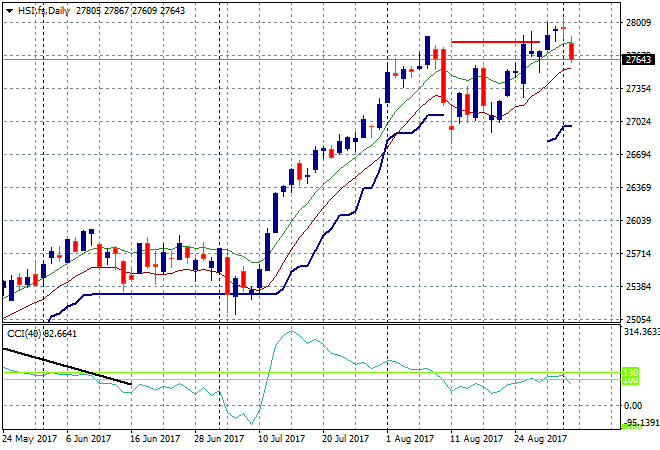Select the red horizontal resistance line
Image resolution: width=660 pixels, height=450 pixels.
(x=495, y=42)
